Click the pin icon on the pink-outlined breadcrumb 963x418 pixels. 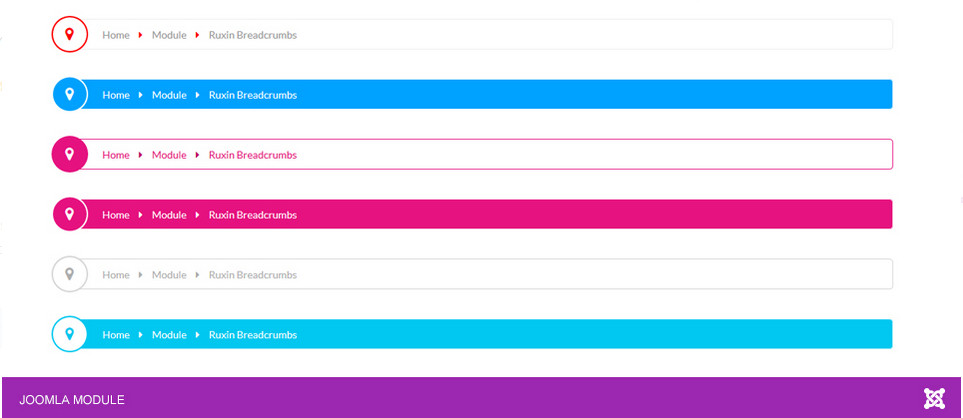click(69, 154)
